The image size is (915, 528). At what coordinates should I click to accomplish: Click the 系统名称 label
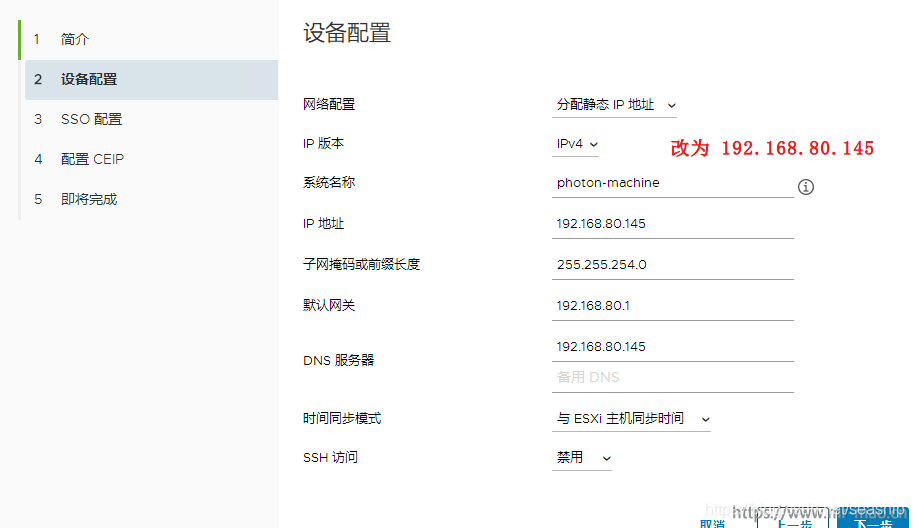pos(329,183)
